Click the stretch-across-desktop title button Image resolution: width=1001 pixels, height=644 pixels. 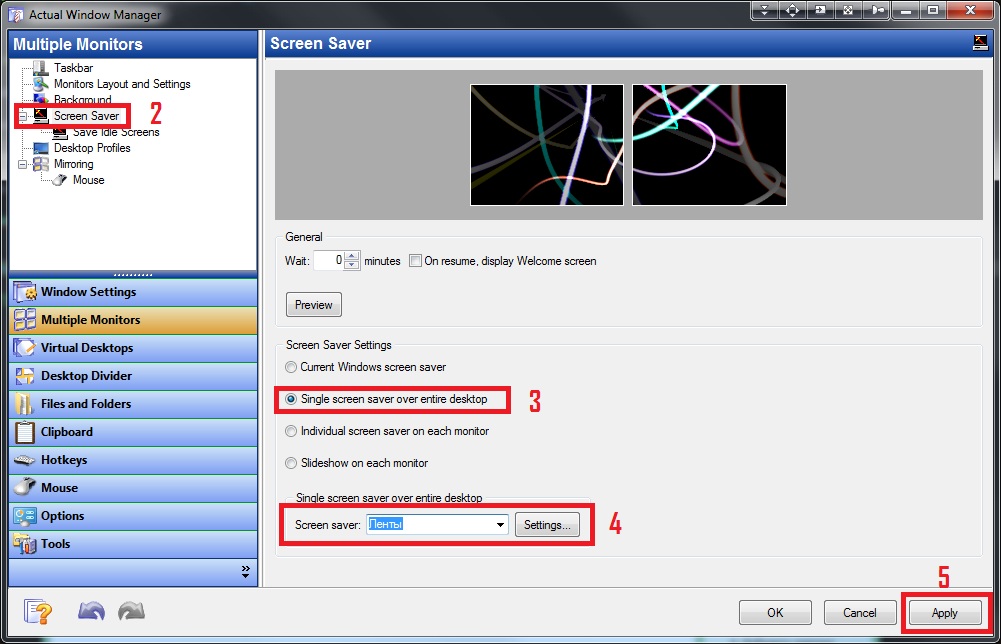coord(848,10)
